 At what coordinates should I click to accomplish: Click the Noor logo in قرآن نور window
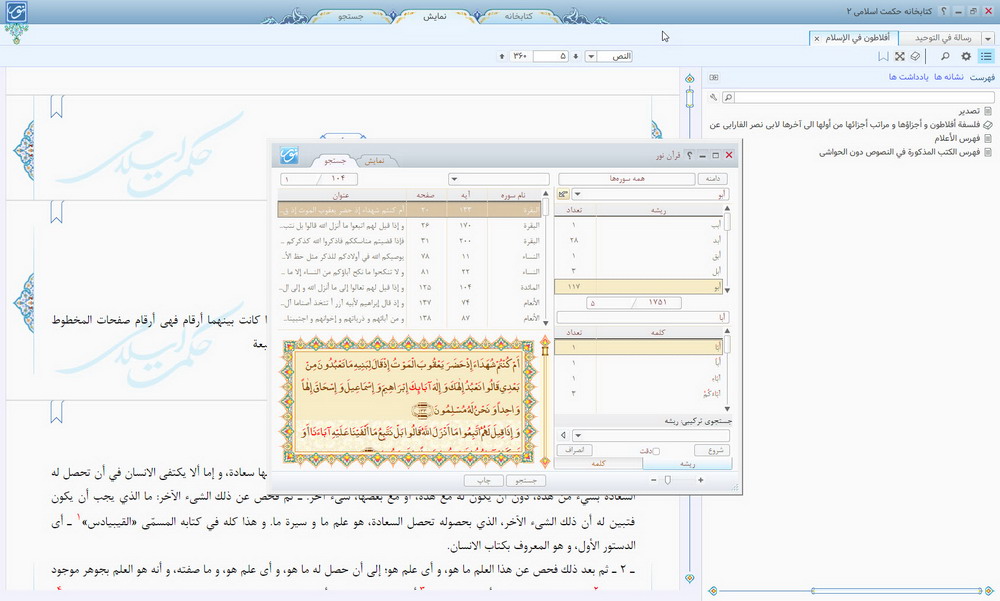tap(289, 155)
